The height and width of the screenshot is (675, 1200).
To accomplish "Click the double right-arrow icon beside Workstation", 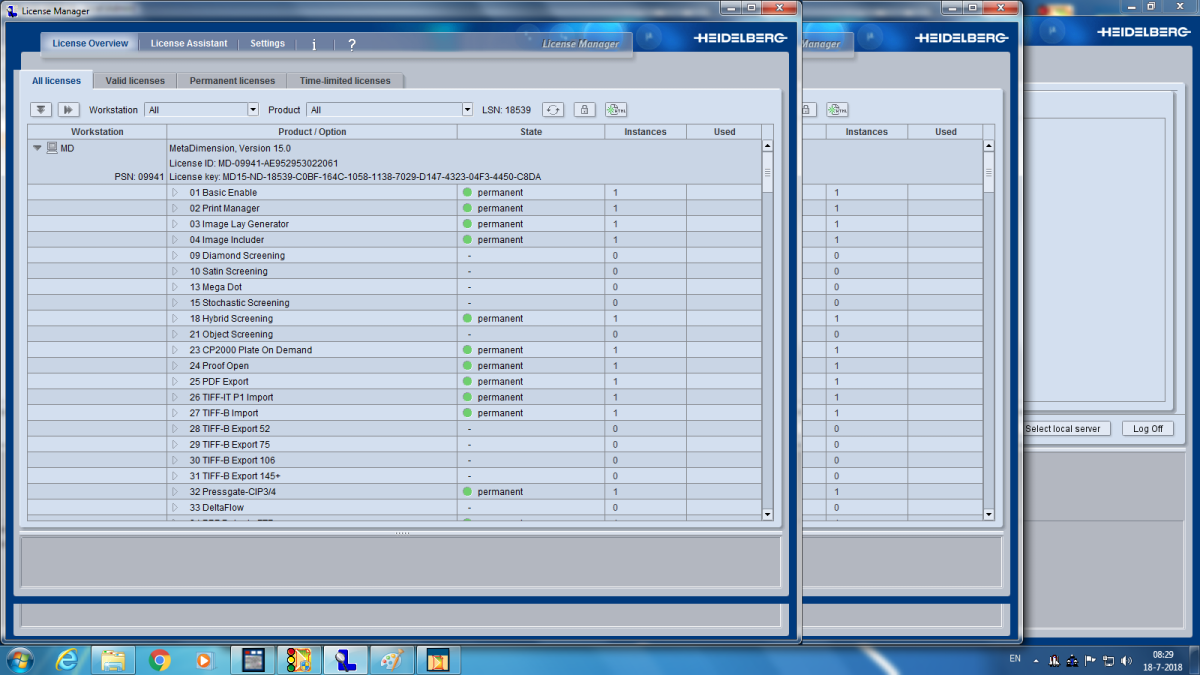I will (68, 110).
